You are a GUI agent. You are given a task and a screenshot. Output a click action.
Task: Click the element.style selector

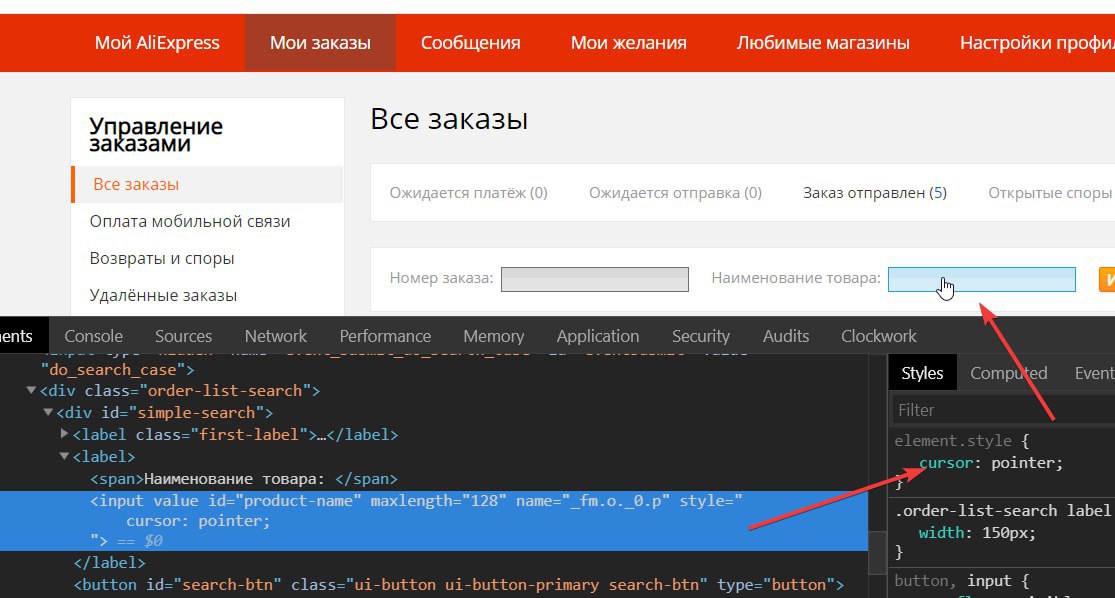point(953,441)
